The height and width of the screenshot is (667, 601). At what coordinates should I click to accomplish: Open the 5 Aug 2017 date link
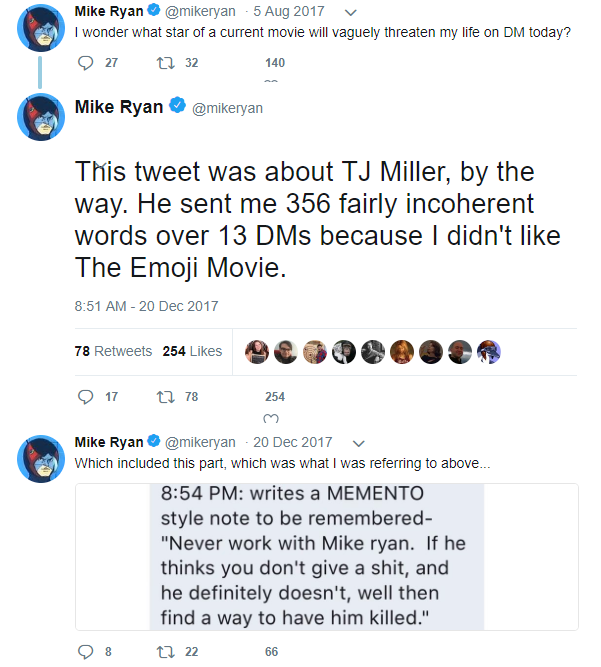[289, 11]
